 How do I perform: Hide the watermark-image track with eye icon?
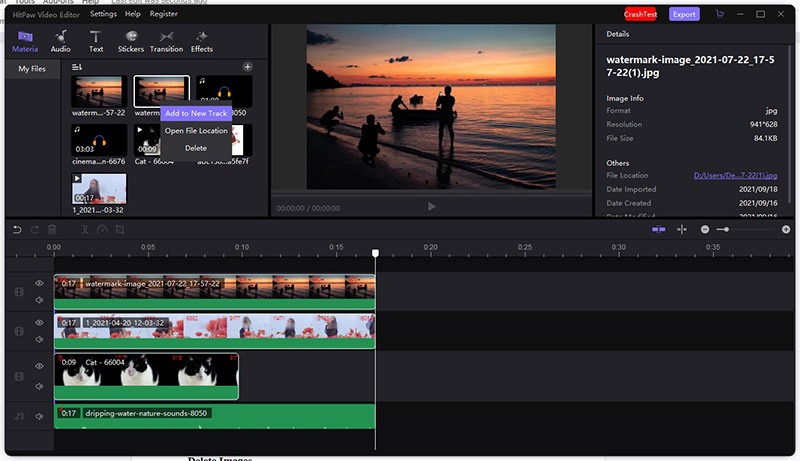[40, 284]
